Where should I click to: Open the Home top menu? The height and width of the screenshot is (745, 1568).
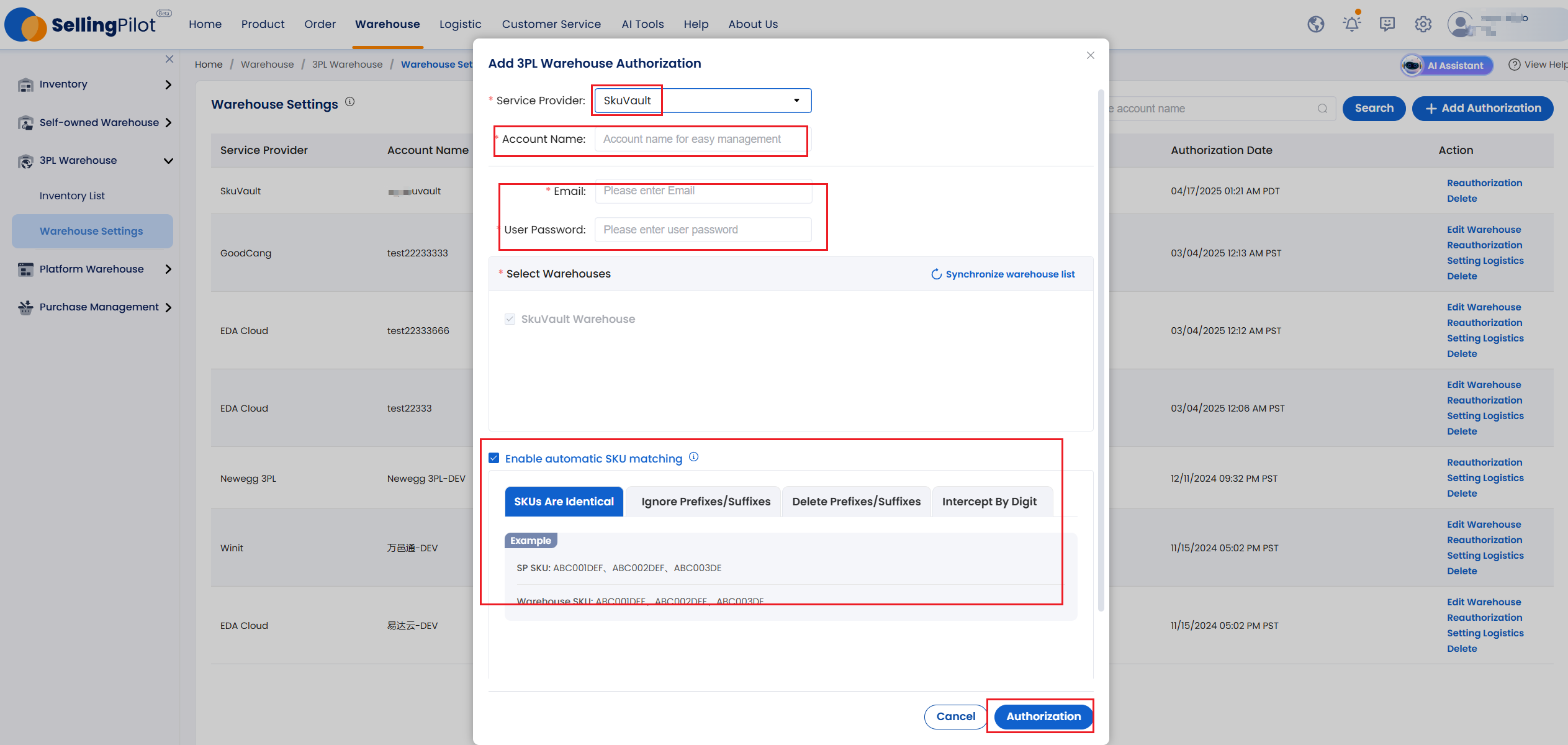[x=205, y=24]
